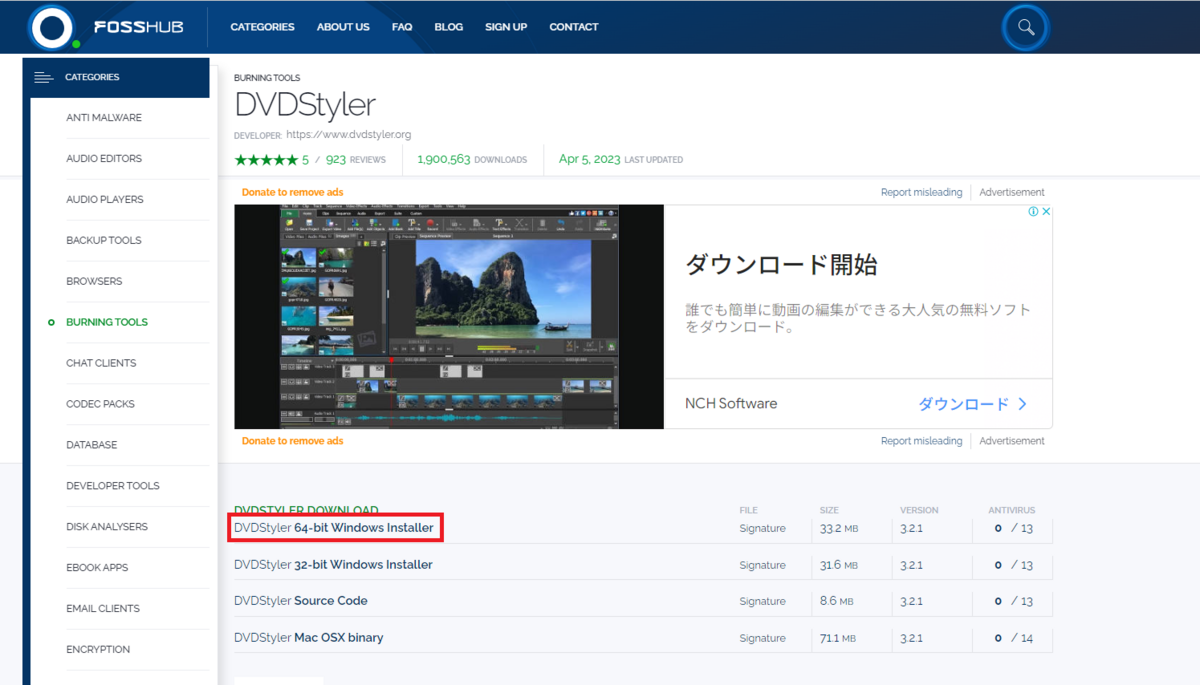Select CHAT CLIENTS category in the sidebar

(x=101, y=363)
